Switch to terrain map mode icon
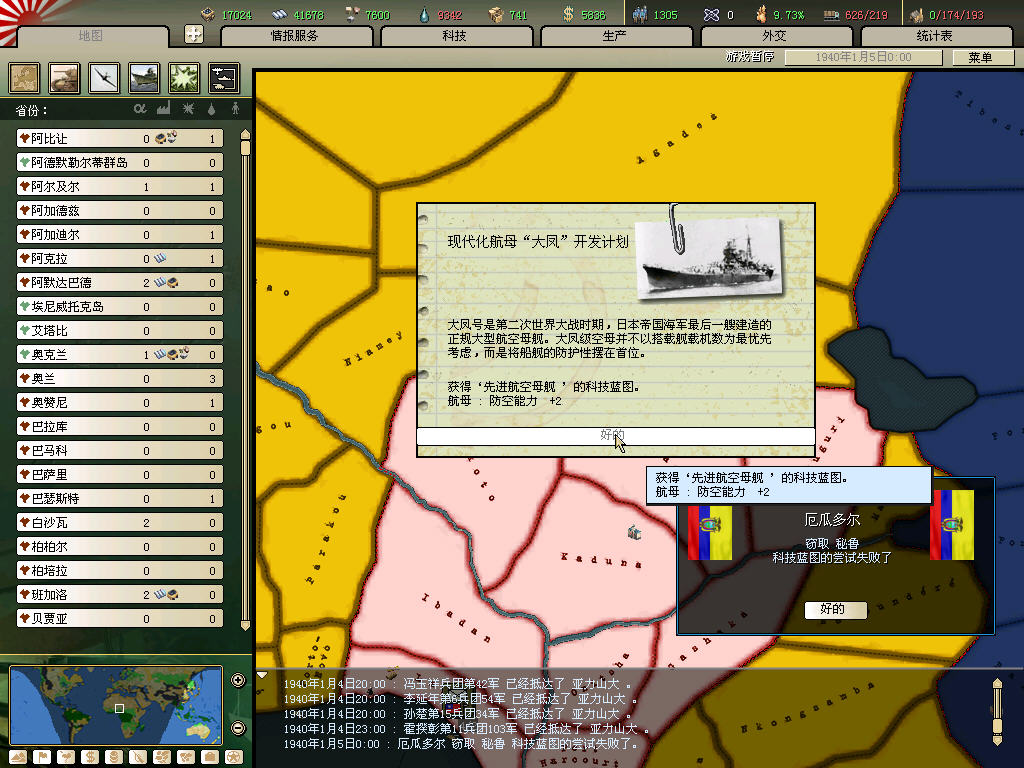This screenshot has height=768, width=1024. [x=20, y=757]
